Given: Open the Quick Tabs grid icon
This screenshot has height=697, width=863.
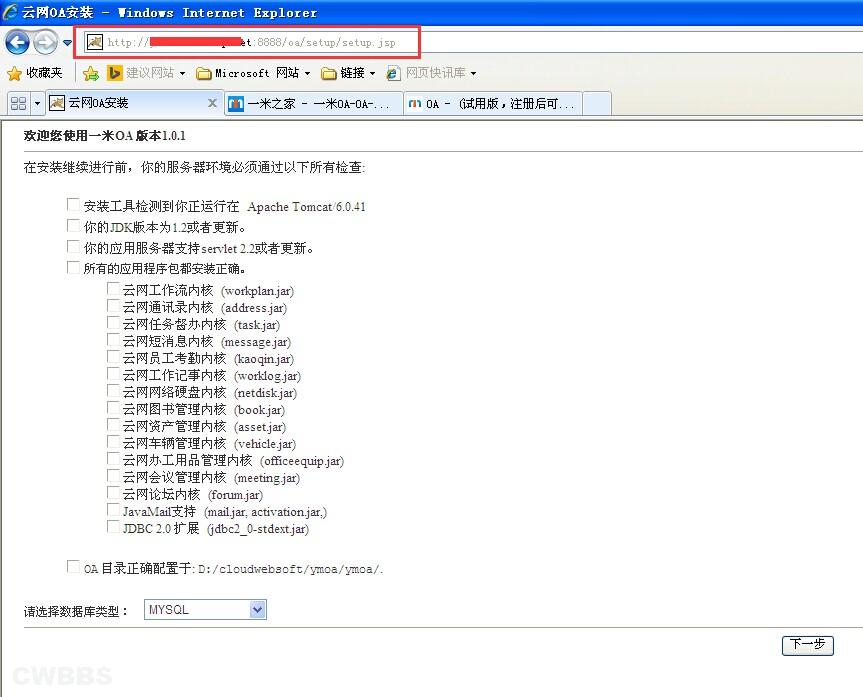Looking at the screenshot, I should pos(18,104).
